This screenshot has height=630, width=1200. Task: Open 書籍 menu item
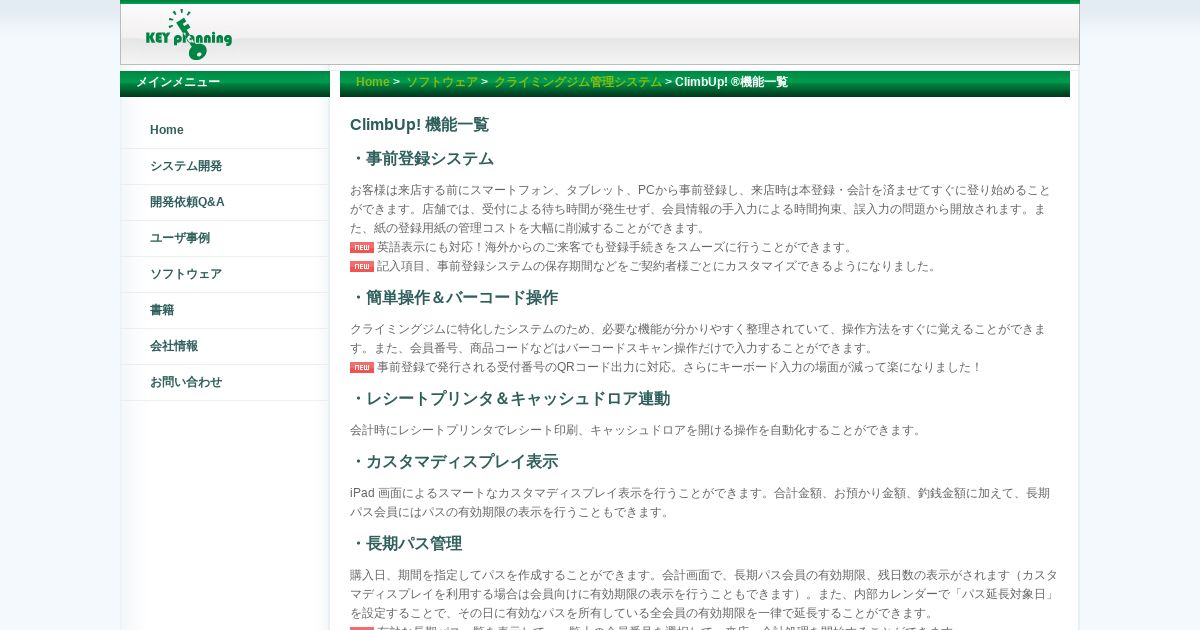[225, 310]
